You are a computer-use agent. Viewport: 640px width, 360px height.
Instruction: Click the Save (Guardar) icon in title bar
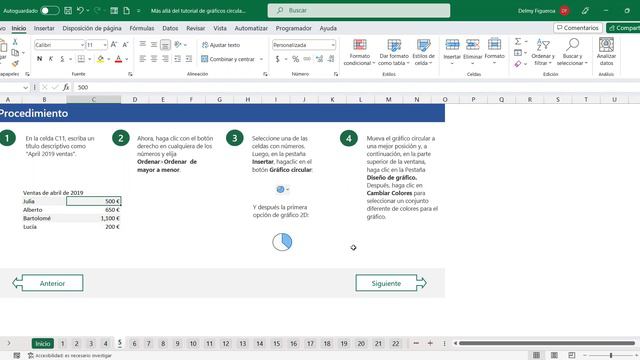point(68,11)
